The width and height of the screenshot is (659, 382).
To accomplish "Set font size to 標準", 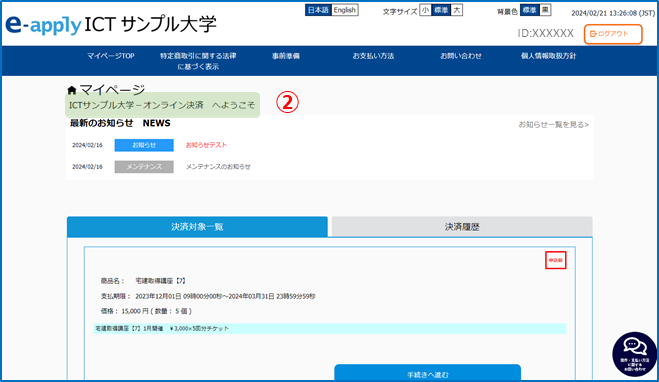I will pos(441,10).
